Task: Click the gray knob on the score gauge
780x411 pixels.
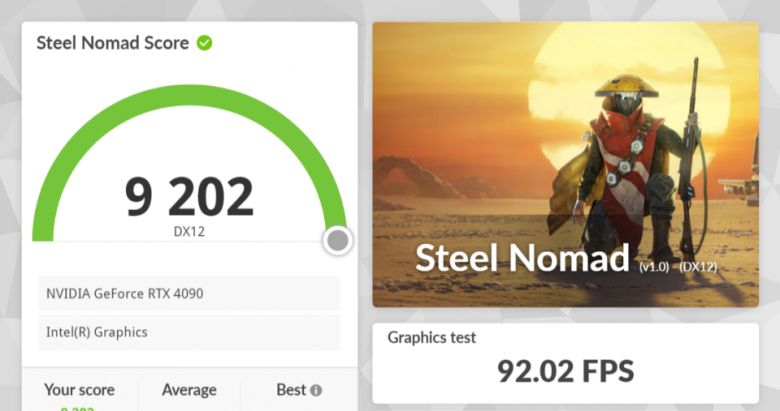Action: pos(338,240)
